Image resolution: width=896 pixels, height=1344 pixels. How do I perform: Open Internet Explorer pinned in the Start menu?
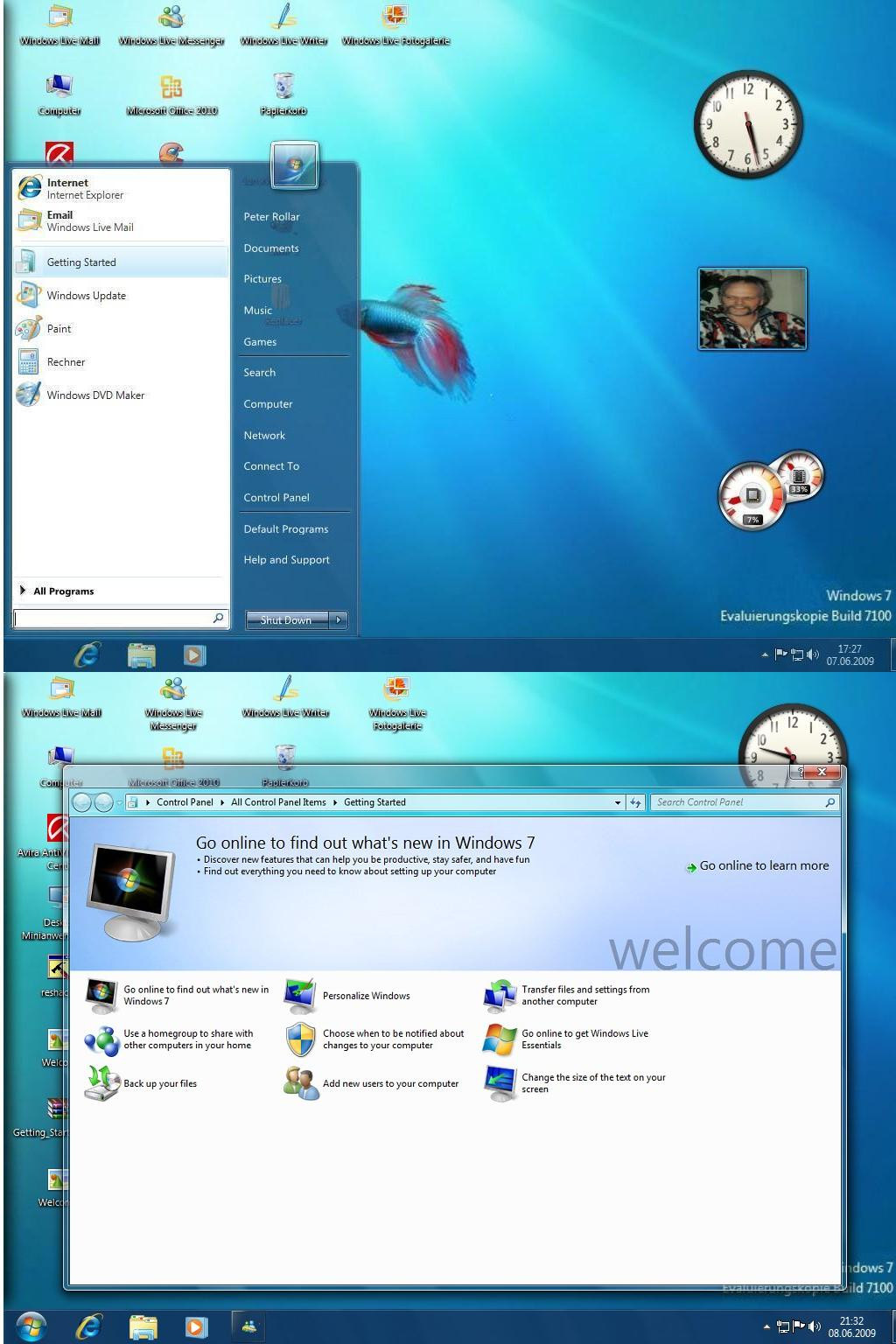tap(120, 188)
